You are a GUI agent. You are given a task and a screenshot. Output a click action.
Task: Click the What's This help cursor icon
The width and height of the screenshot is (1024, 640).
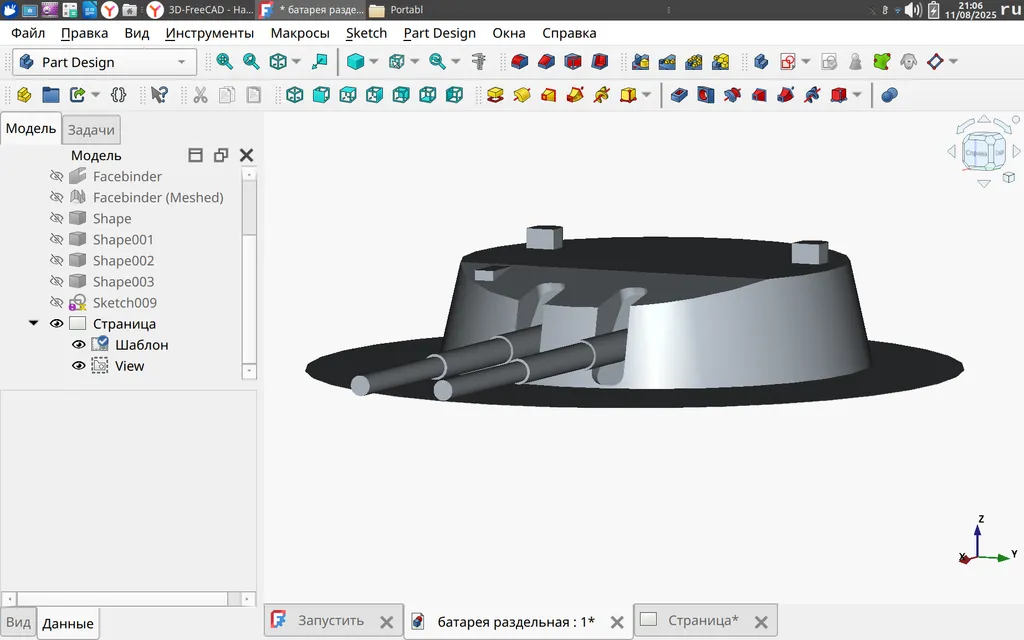pos(159,95)
